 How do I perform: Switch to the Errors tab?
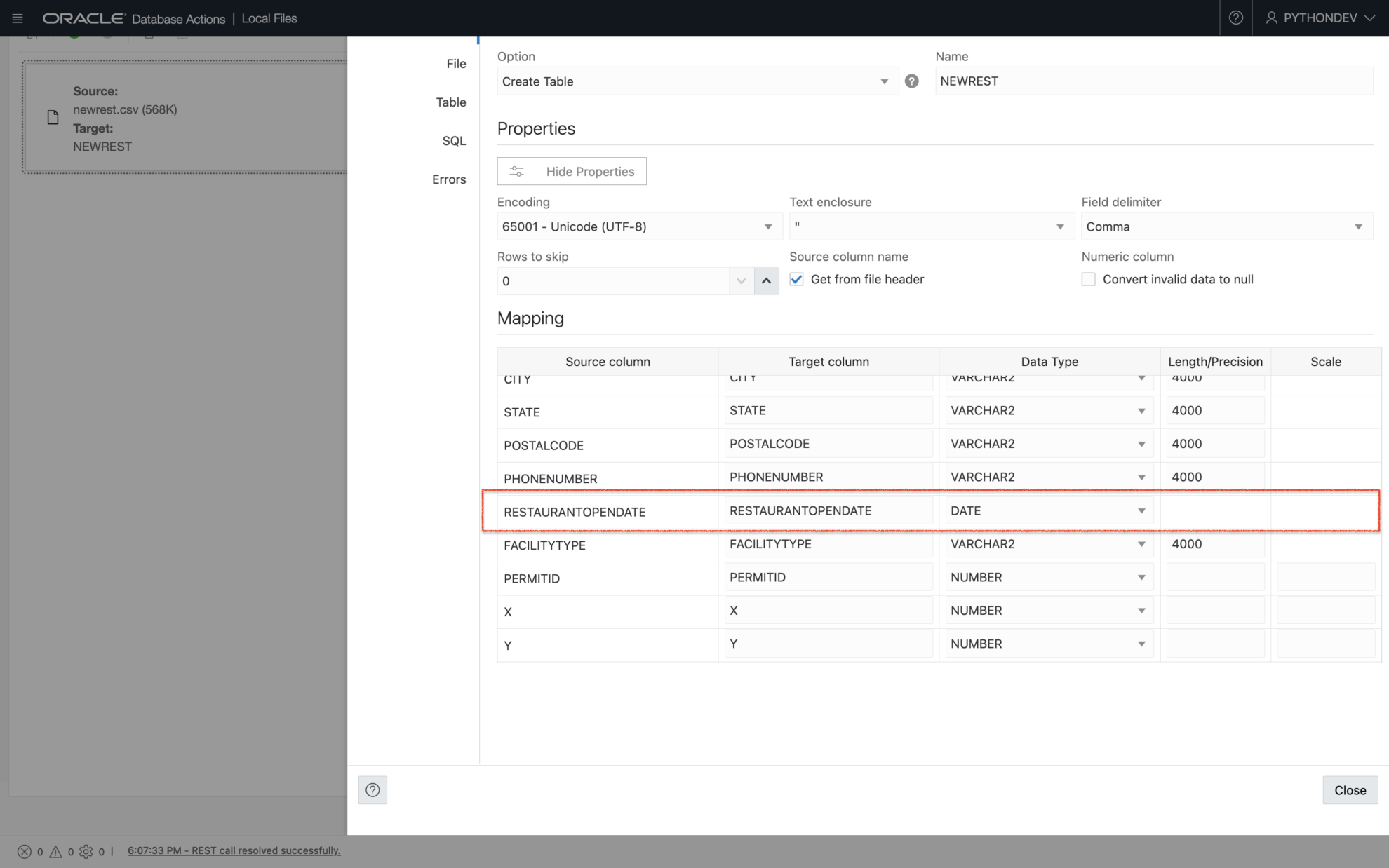click(449, 179)
